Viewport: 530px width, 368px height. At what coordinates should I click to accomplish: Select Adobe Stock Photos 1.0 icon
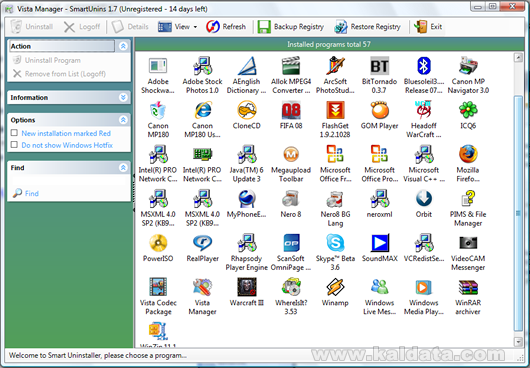[202, 66]
